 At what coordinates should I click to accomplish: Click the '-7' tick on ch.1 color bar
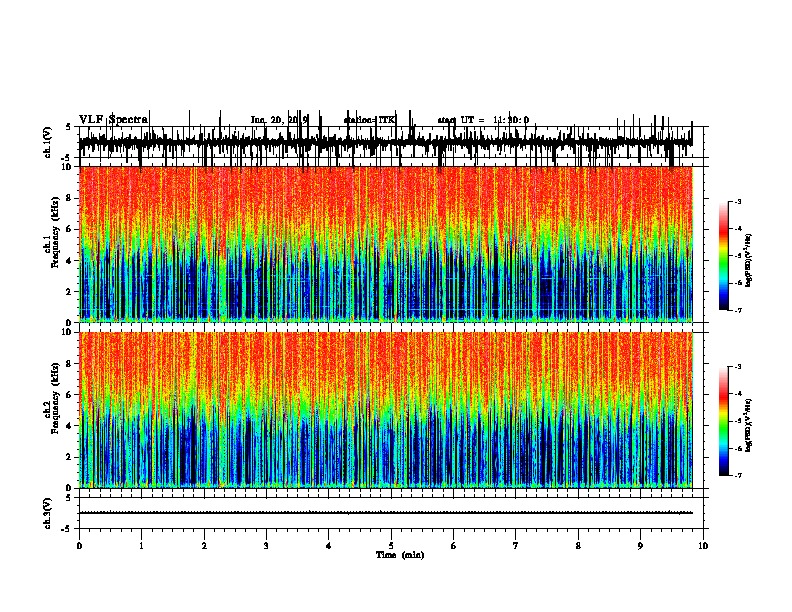pyautogui.click(x=737, y=310)
